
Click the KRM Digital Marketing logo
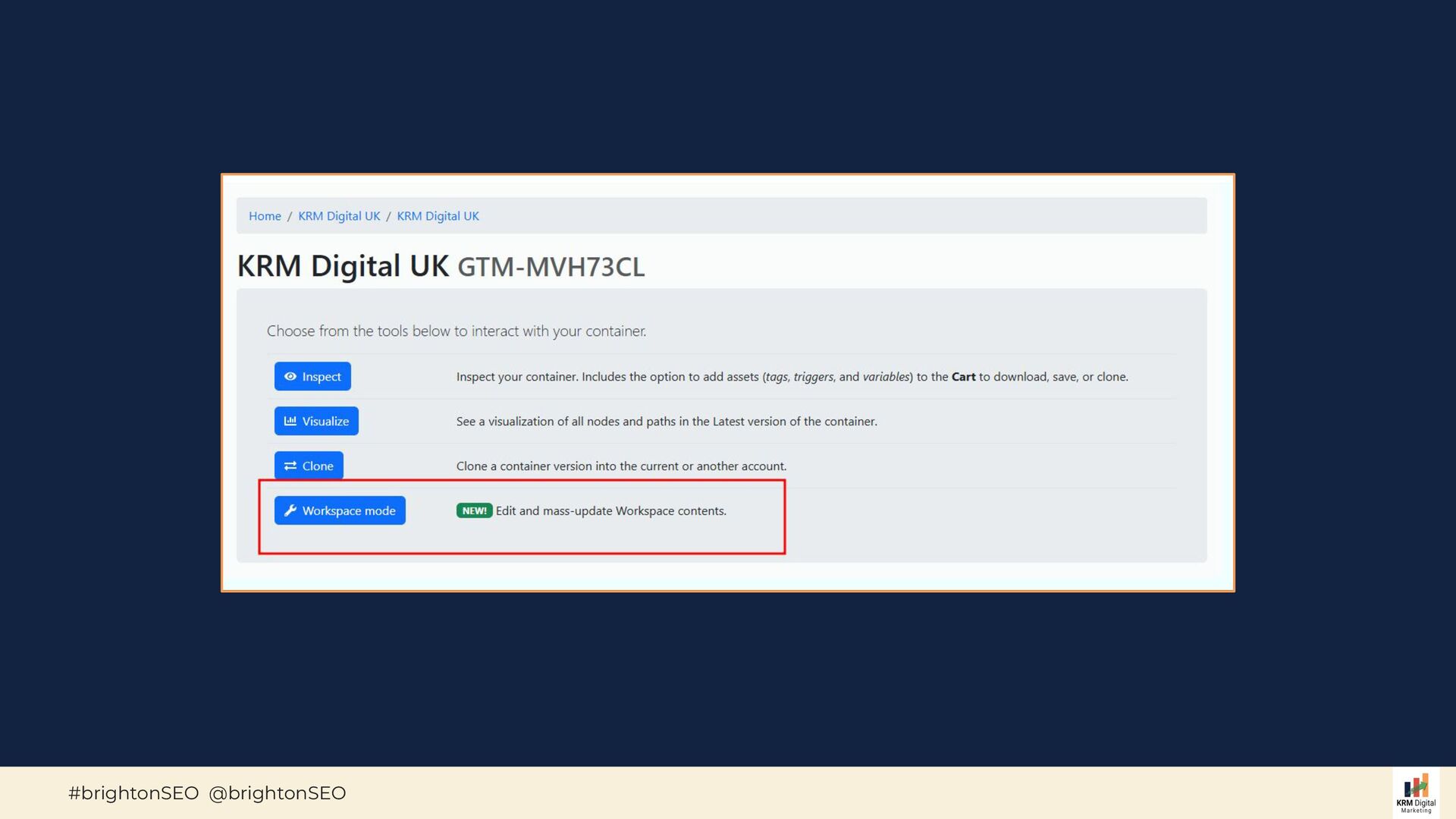(1415, 793)
